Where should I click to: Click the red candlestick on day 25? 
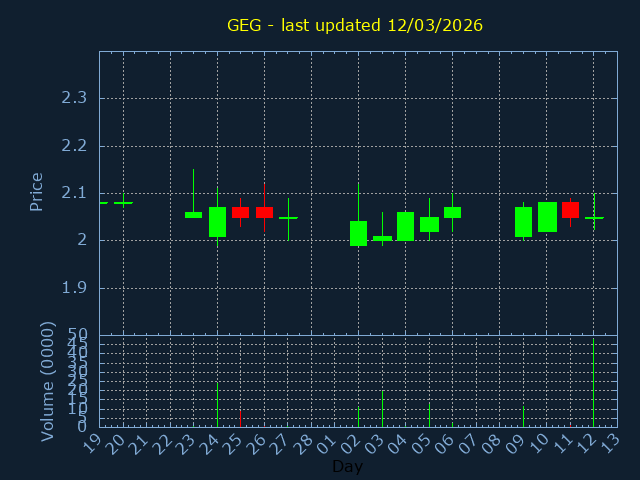pyautogui.click(x=240, y=212)
